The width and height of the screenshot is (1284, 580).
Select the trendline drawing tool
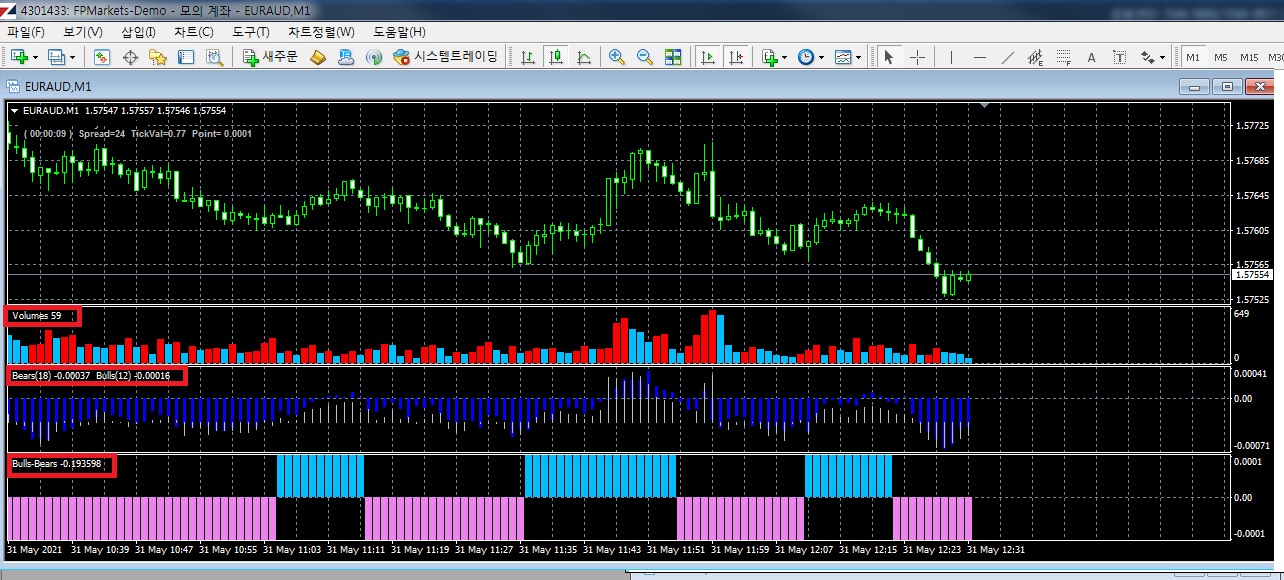click(1007, 57)
